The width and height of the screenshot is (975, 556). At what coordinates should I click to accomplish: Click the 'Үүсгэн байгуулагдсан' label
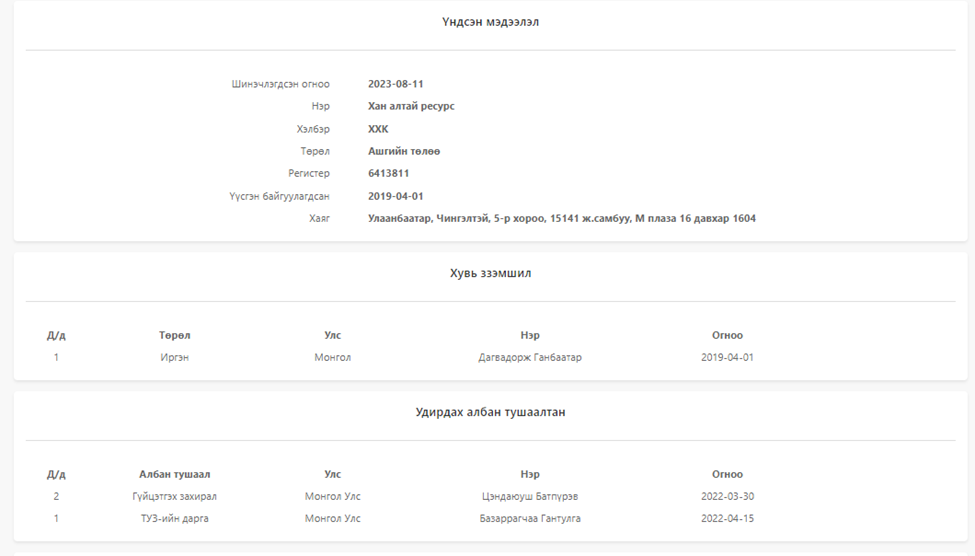coord(279,196)
